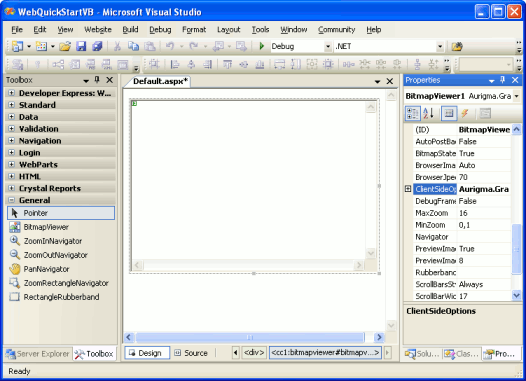Open the Class View tab
This screenshot has width=526, height=381.
tap(462, 354)
